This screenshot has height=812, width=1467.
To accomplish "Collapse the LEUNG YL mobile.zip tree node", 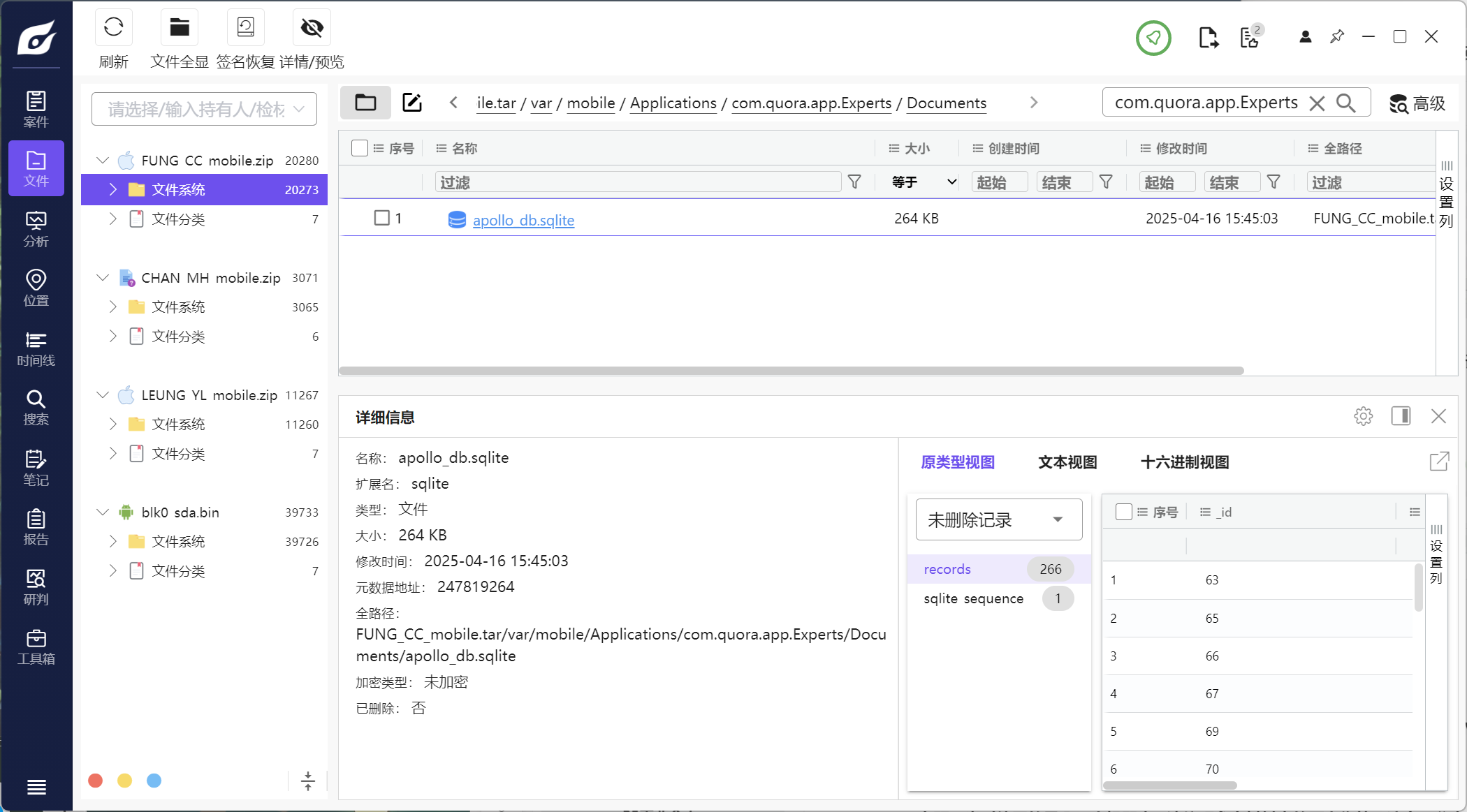I will (x=103, y=395).
